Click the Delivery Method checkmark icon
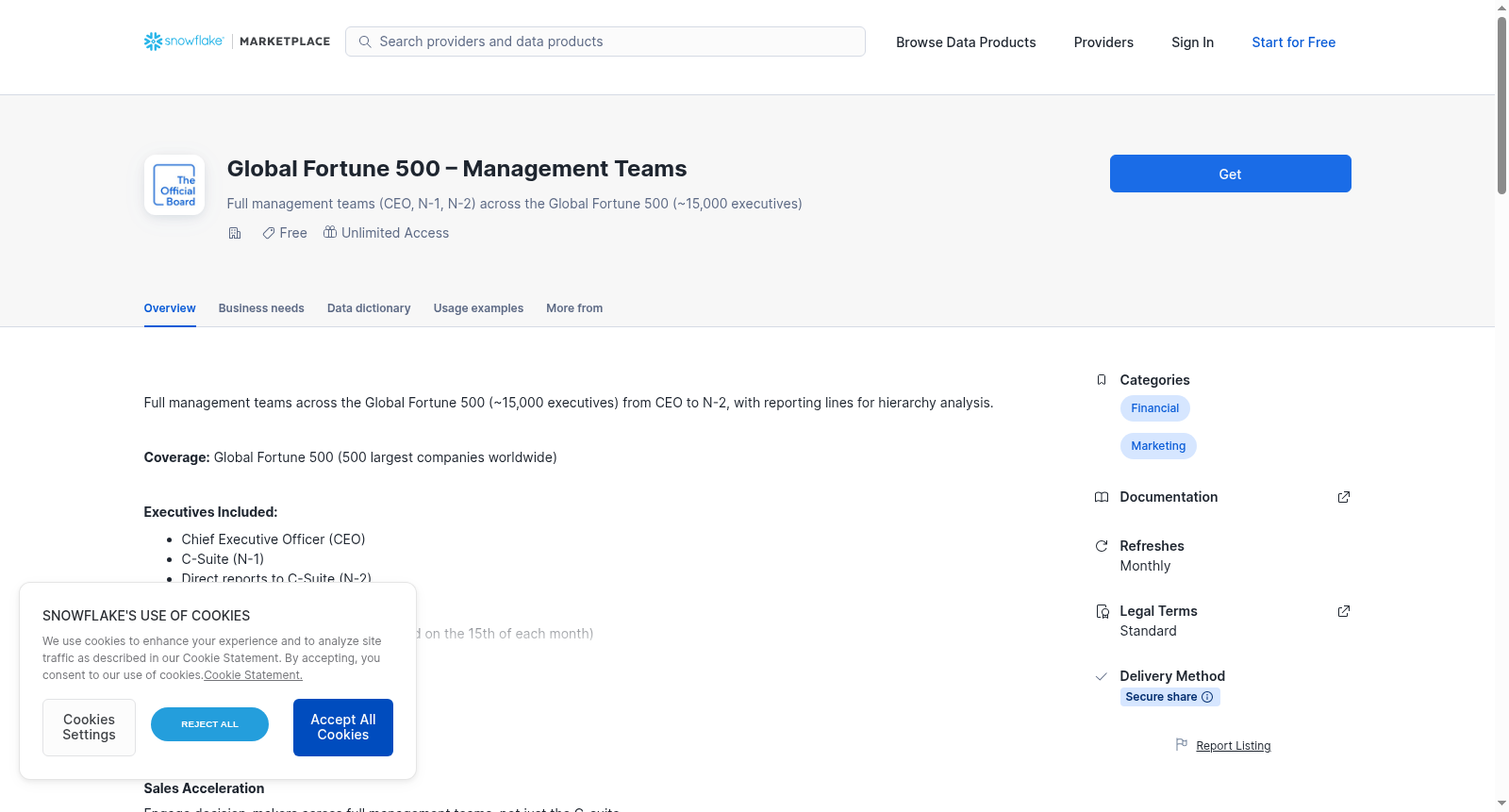 [x=1102, y=676]
